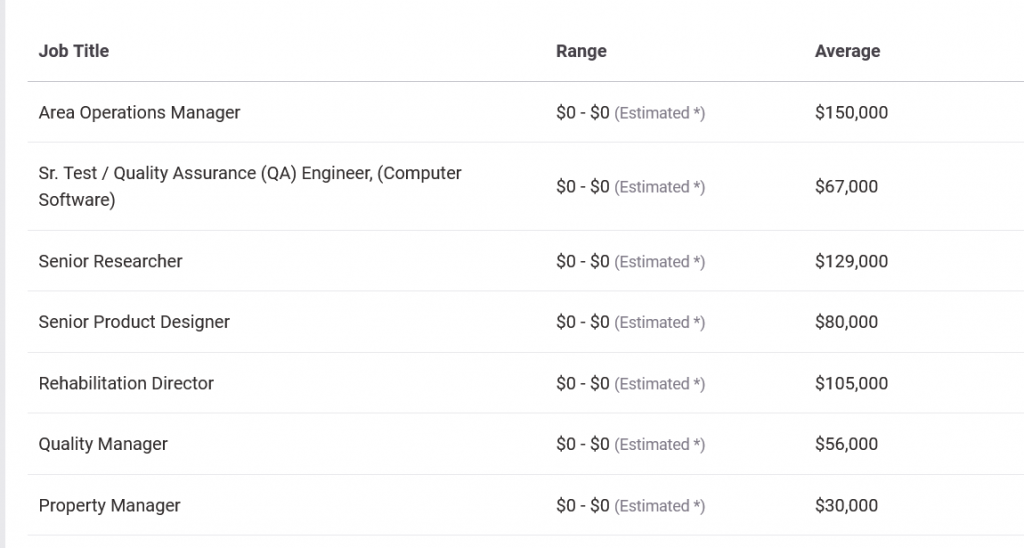
Task: Open the Sr. Test / Quality Assurance Engineer title
Action: tap(250, 186)
